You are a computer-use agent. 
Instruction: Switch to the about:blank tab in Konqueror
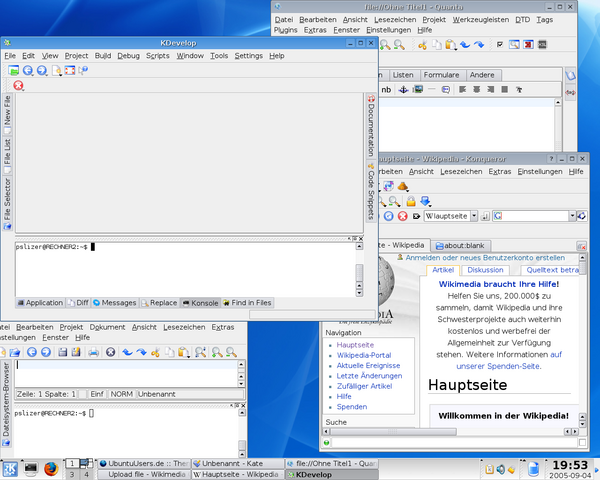[x=463, y=245]
